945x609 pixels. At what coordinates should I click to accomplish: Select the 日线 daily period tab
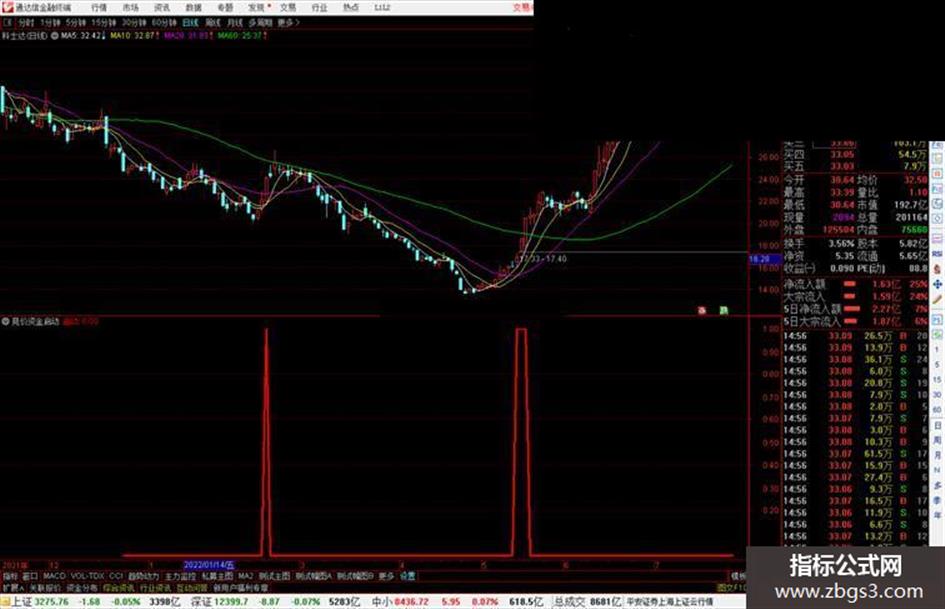point(190,22)
